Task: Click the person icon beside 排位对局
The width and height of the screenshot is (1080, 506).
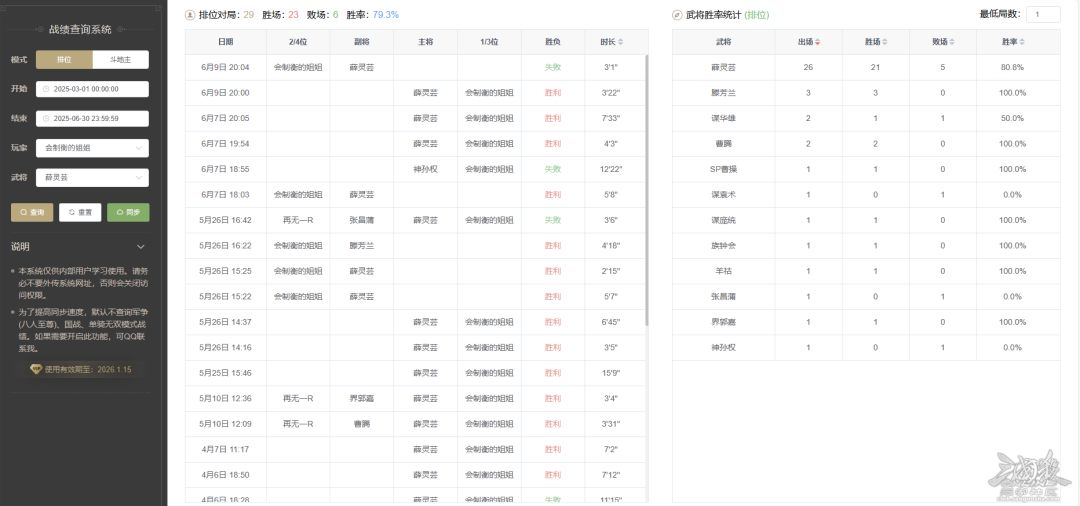Action: pyautogui.click(x=190, y=14)
